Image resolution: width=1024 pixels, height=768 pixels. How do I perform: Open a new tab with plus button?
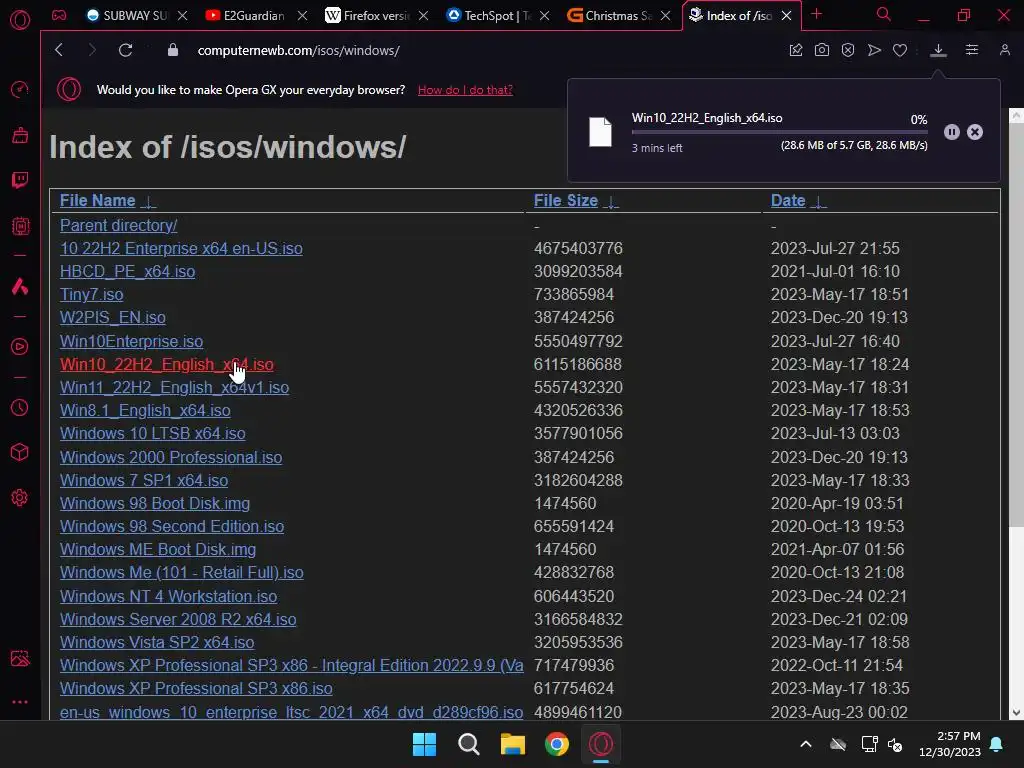(816, 14)
